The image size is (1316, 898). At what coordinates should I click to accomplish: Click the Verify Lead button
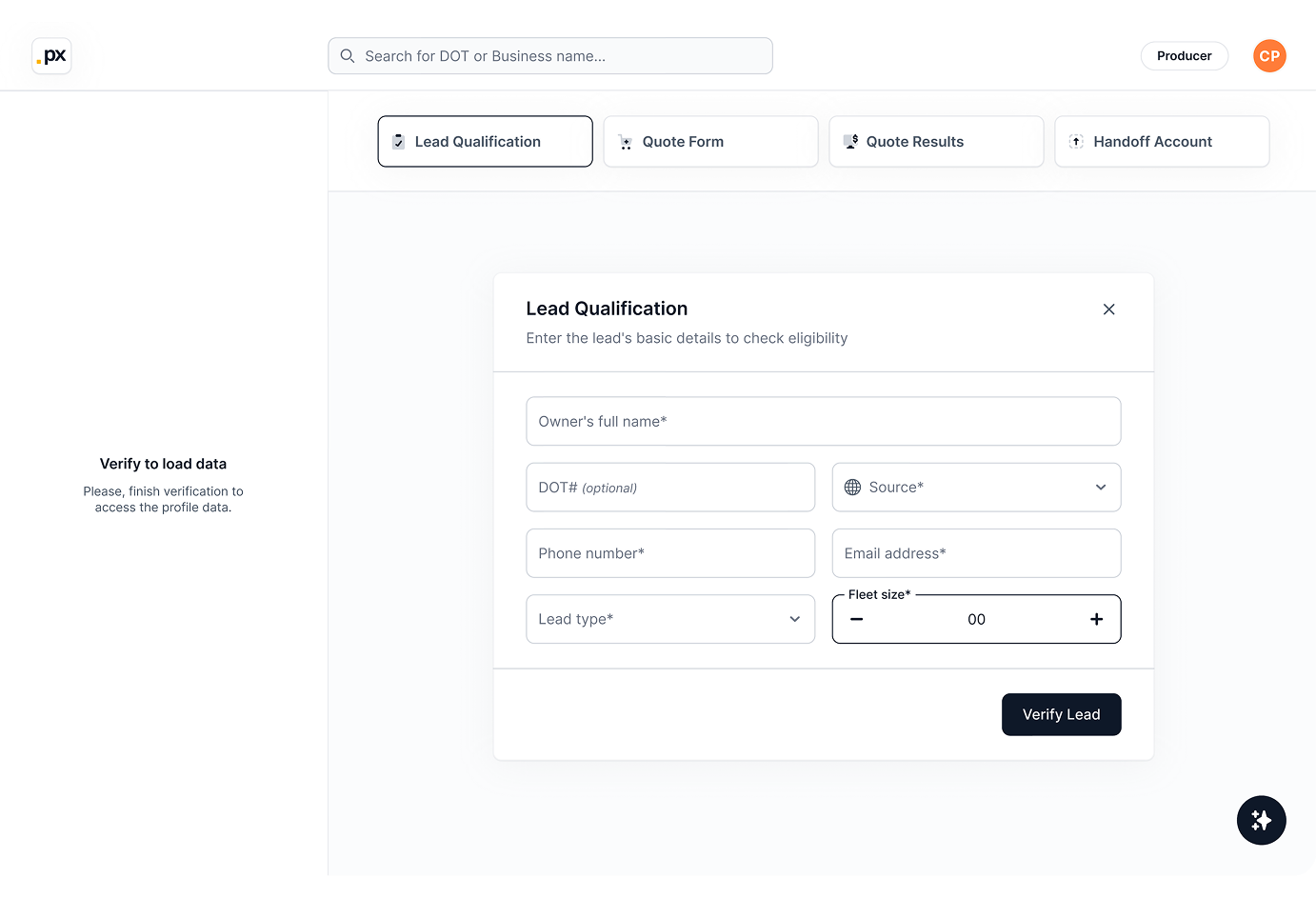1061,714
